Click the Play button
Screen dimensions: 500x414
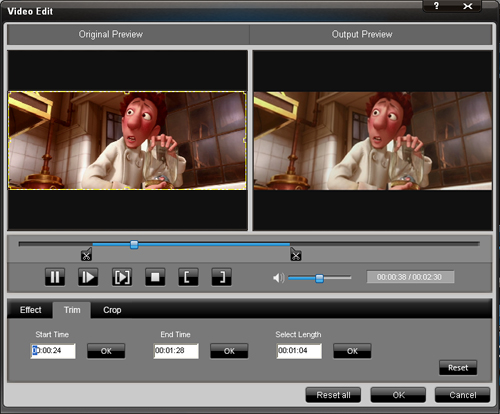click(88, 277)
